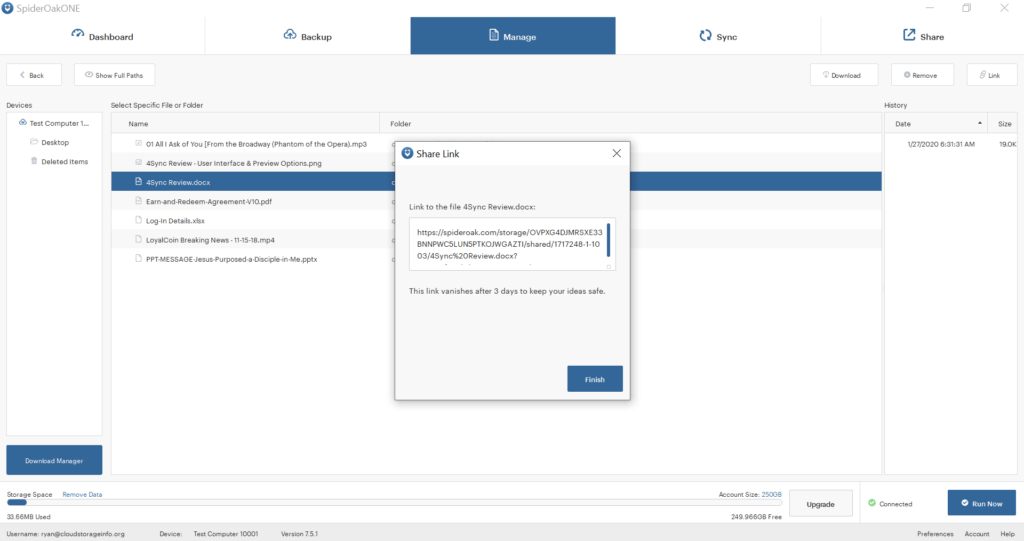Screen dimensions: 1024x541
Task: Click the Upgrade button
Action: [x=820, y=504]
